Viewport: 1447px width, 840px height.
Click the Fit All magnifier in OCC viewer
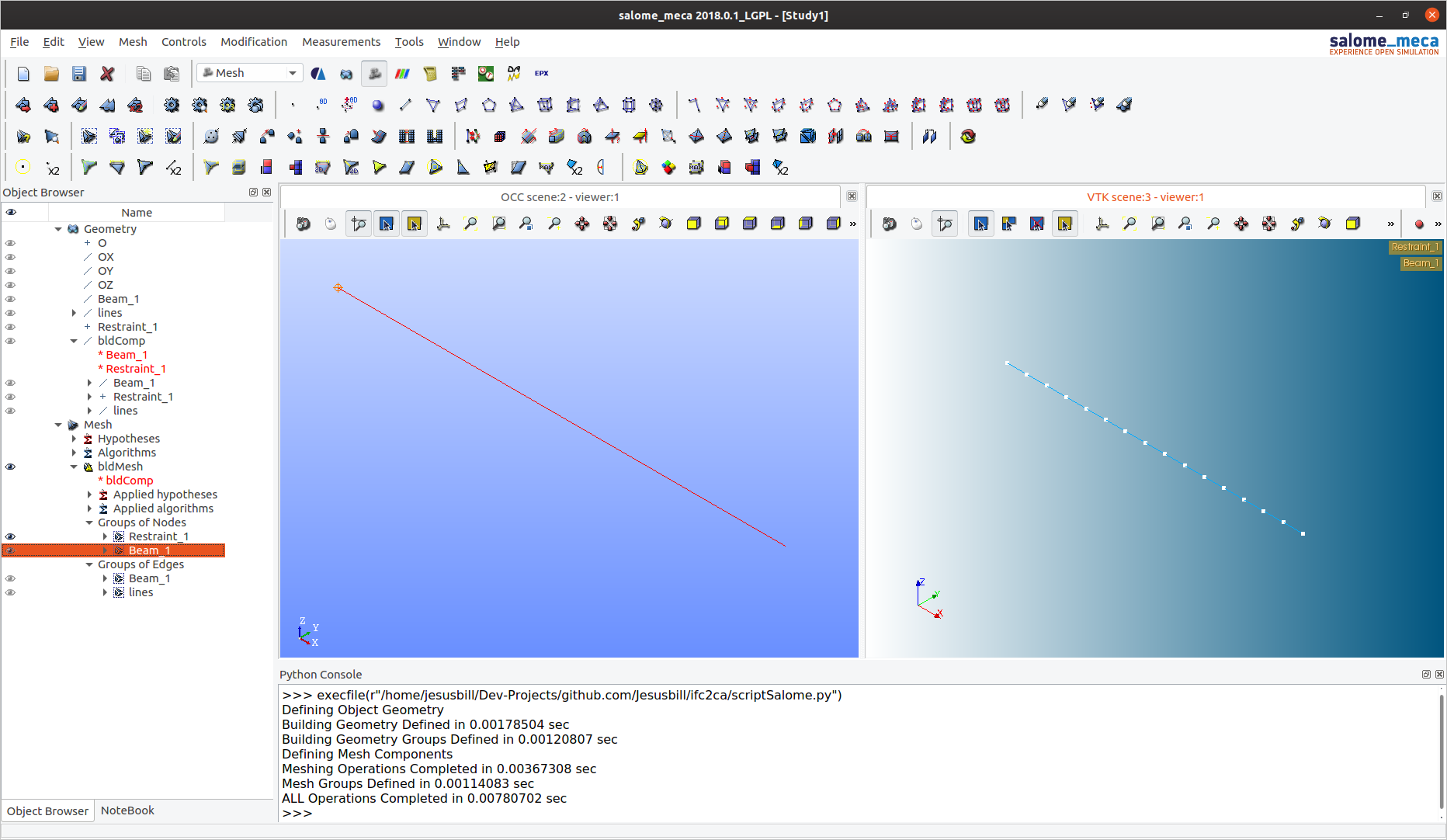click(470, 224)
